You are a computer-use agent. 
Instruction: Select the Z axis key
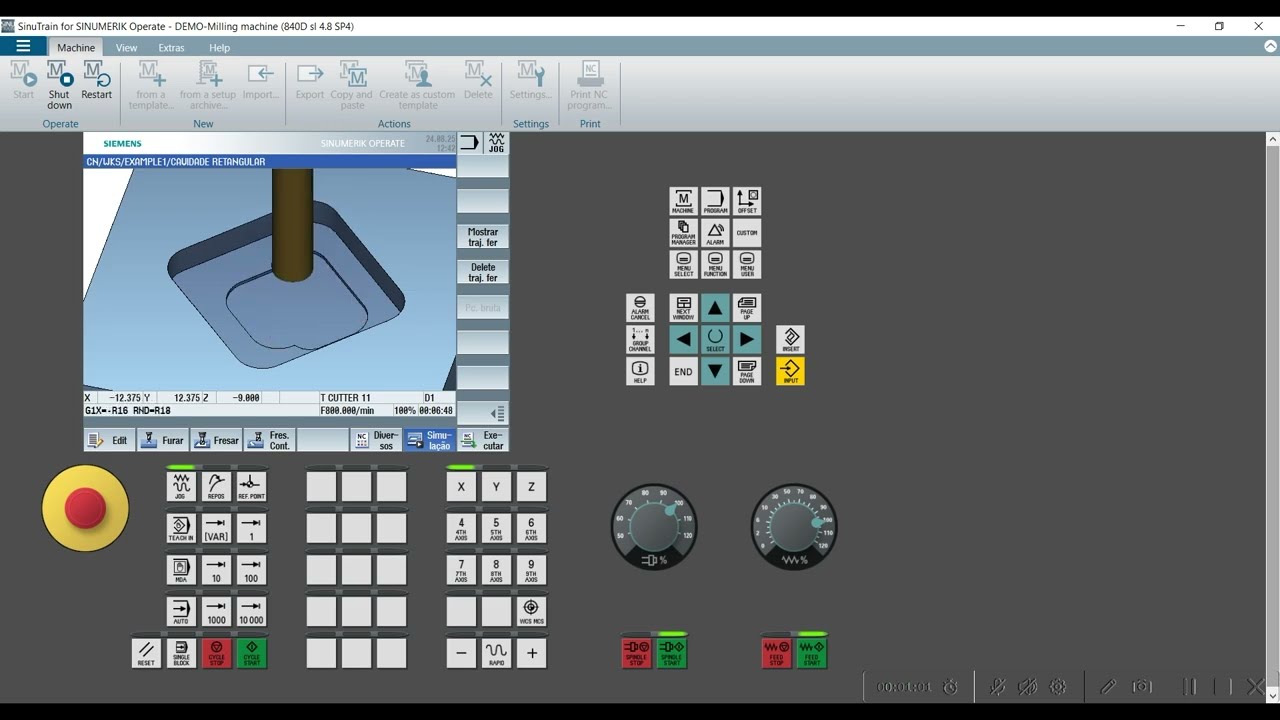coord(531,487)
